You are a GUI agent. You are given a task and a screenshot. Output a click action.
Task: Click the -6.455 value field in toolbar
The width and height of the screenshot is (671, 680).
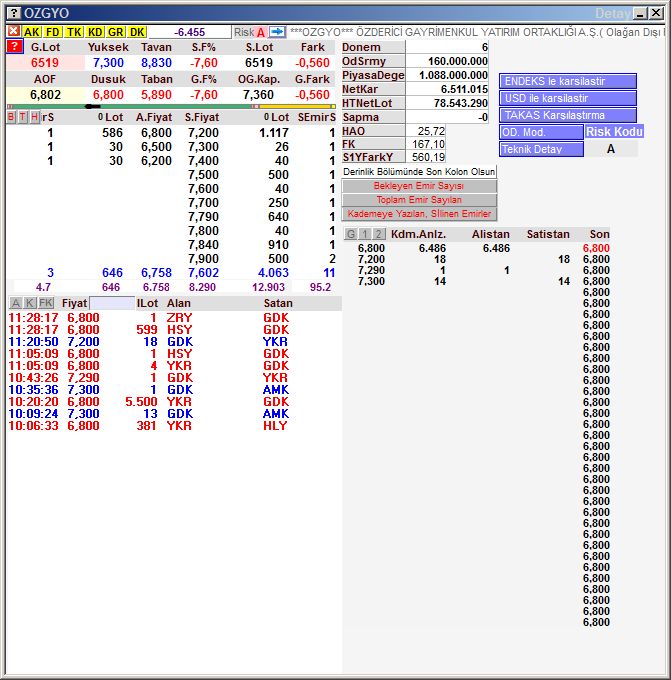tap(190, 32)
